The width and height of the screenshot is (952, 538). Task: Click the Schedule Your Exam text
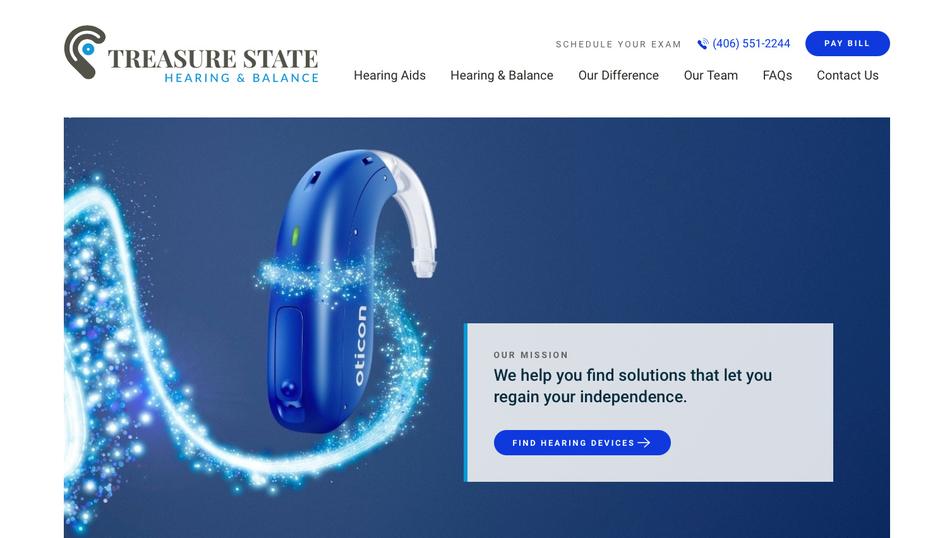tap(618, 44)
